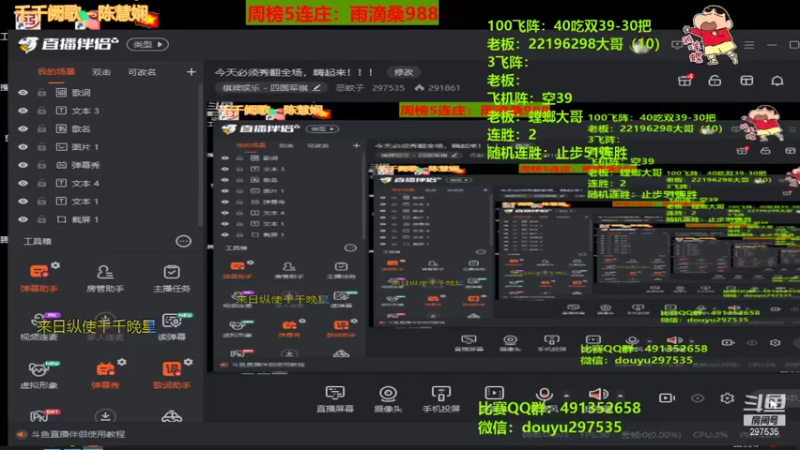
Task: Open the 读弹幕 tool
Action: 171,327
